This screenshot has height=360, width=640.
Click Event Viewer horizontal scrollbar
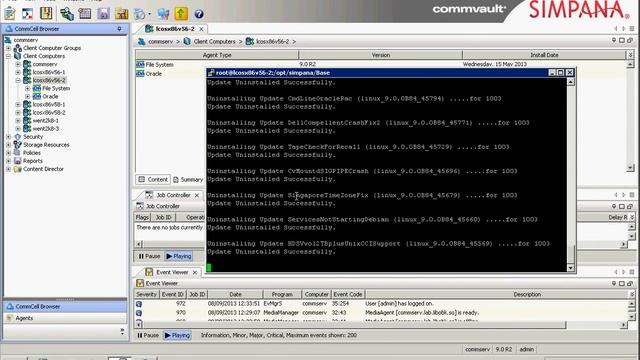click(x=353, y=325)
